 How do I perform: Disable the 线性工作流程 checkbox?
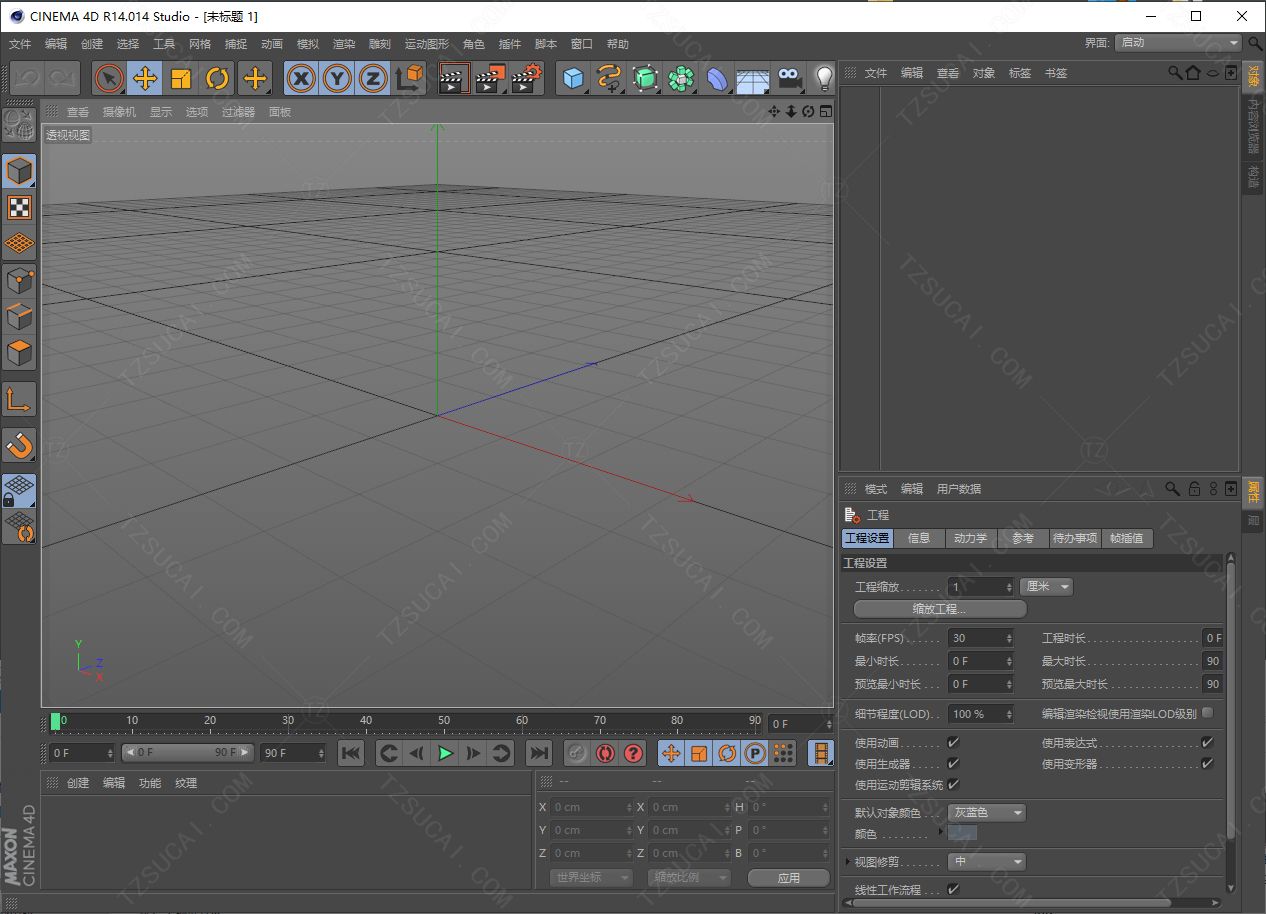click(x=953, y=889)
